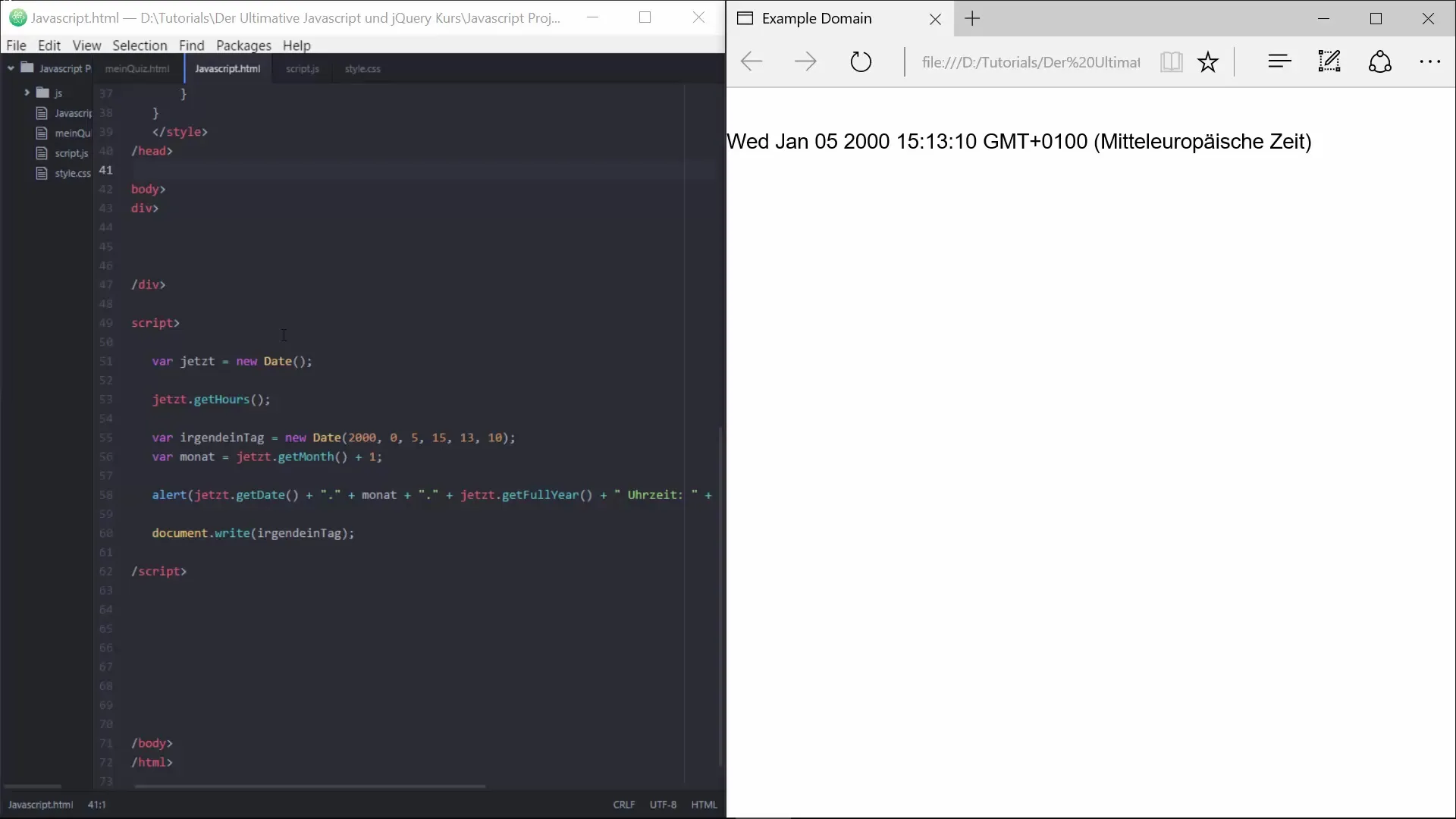Screen dimensions: 1456x819
Task: Click Javascript.html file name in status bar
Action: [x=40, y=805]
